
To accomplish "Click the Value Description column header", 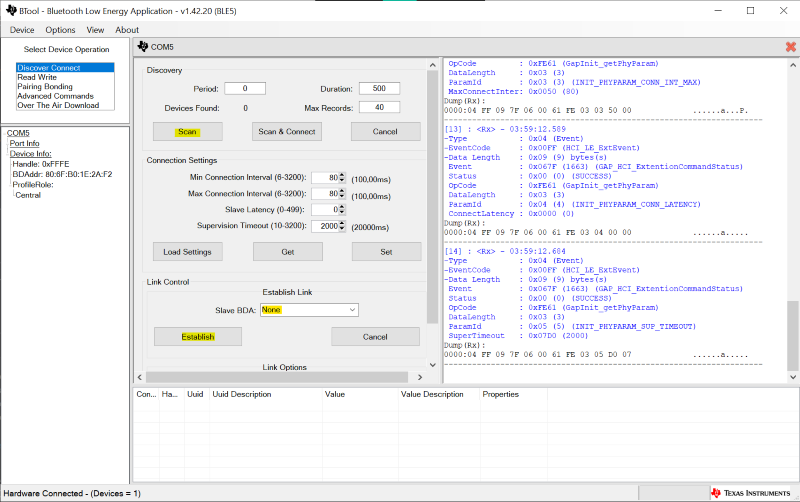I will [x=439, y=394].
